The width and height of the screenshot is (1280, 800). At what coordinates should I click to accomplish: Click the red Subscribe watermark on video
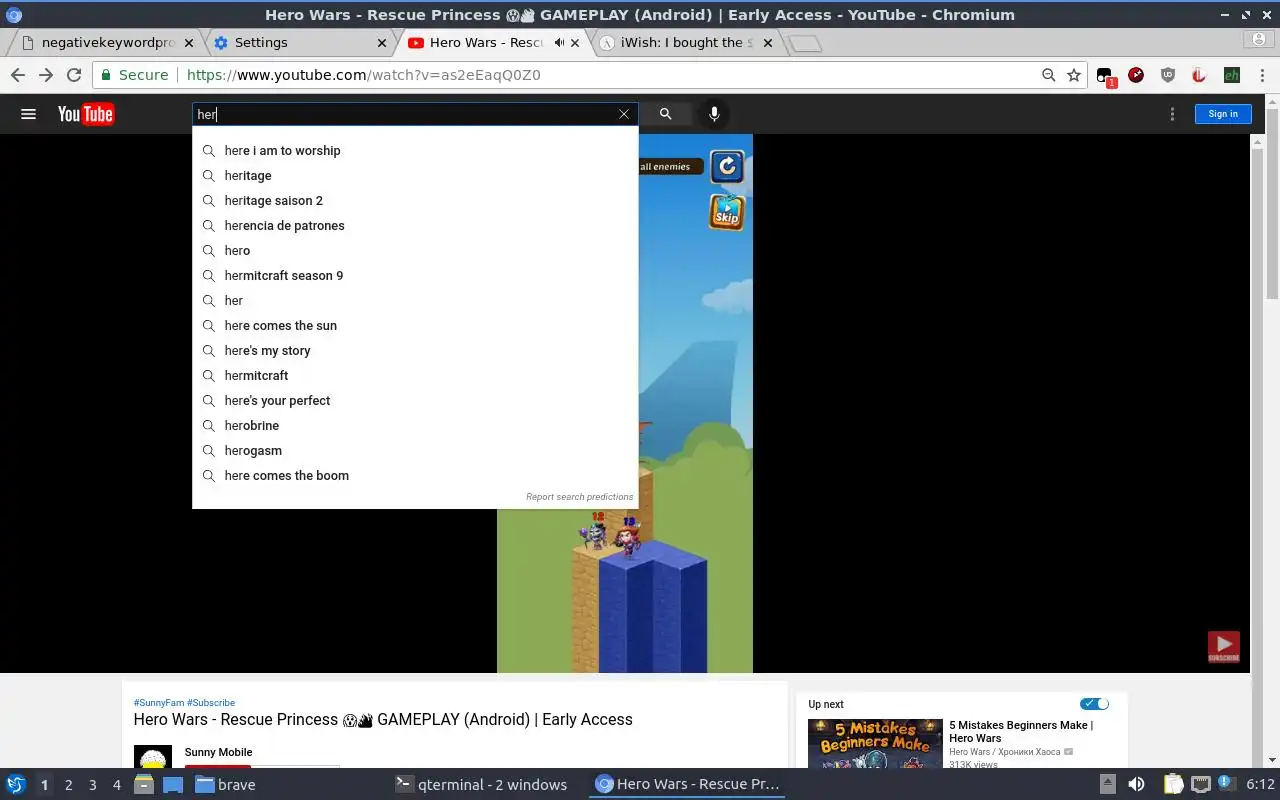1224,647
